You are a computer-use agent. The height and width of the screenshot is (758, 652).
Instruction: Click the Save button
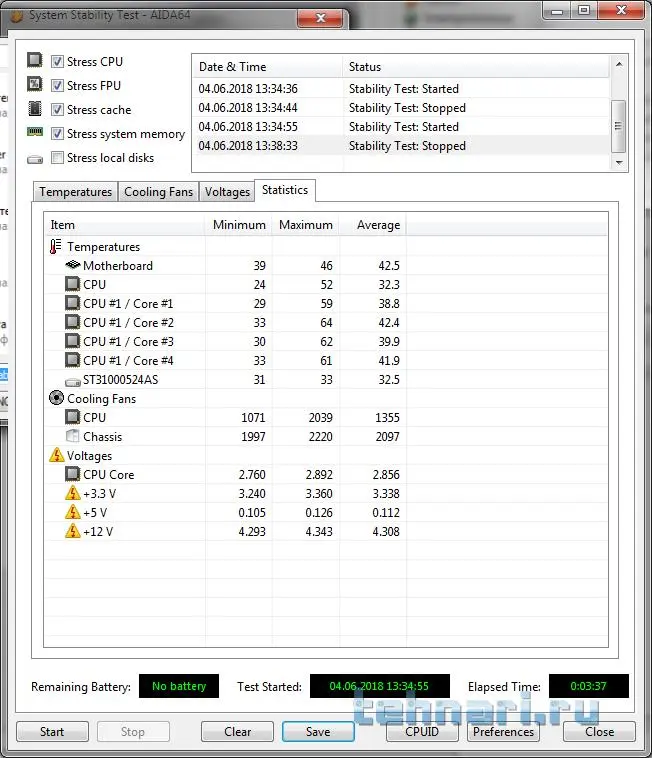point(318,731)
